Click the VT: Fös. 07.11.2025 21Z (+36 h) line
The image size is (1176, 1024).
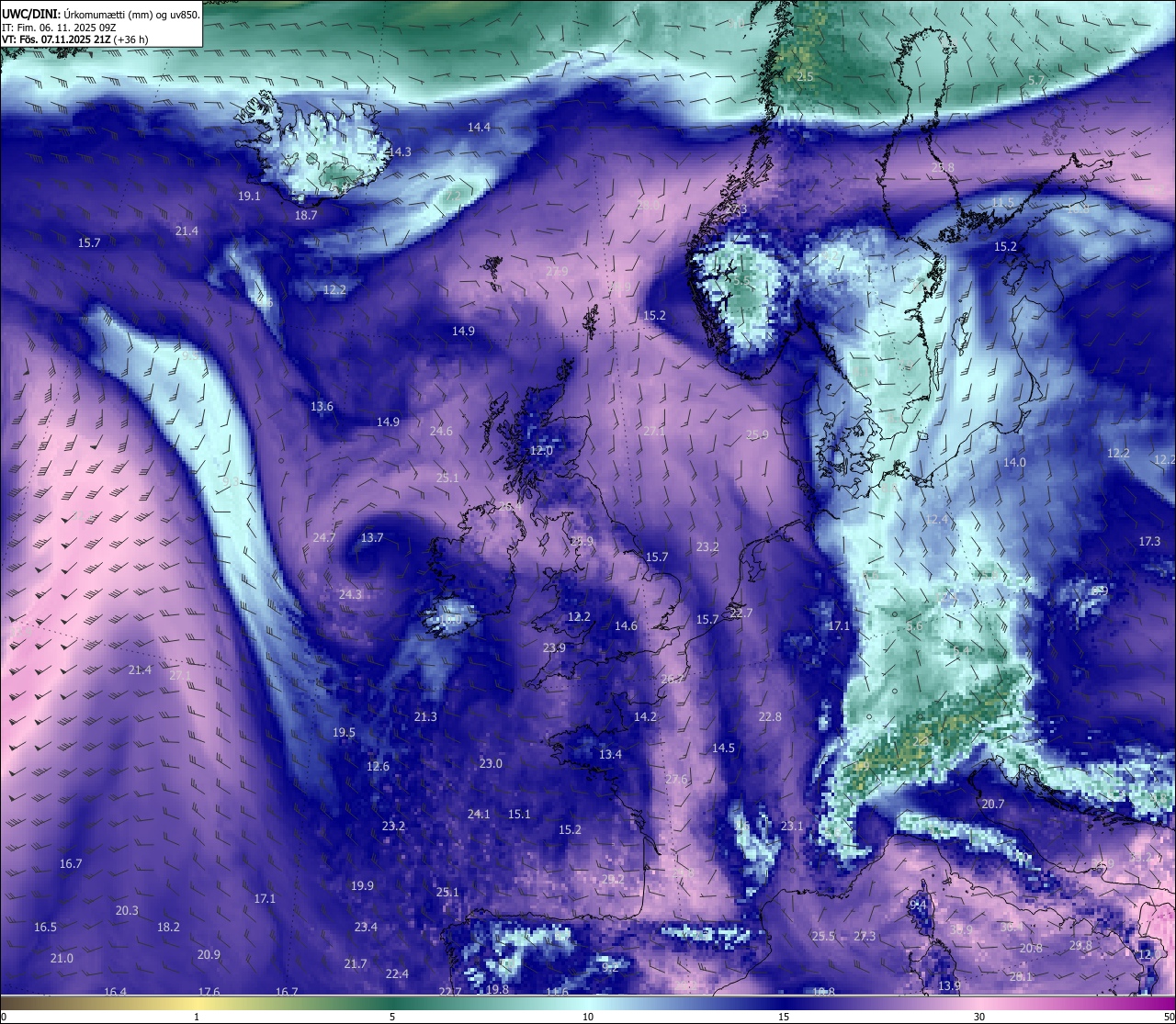(x=75, y=39)
